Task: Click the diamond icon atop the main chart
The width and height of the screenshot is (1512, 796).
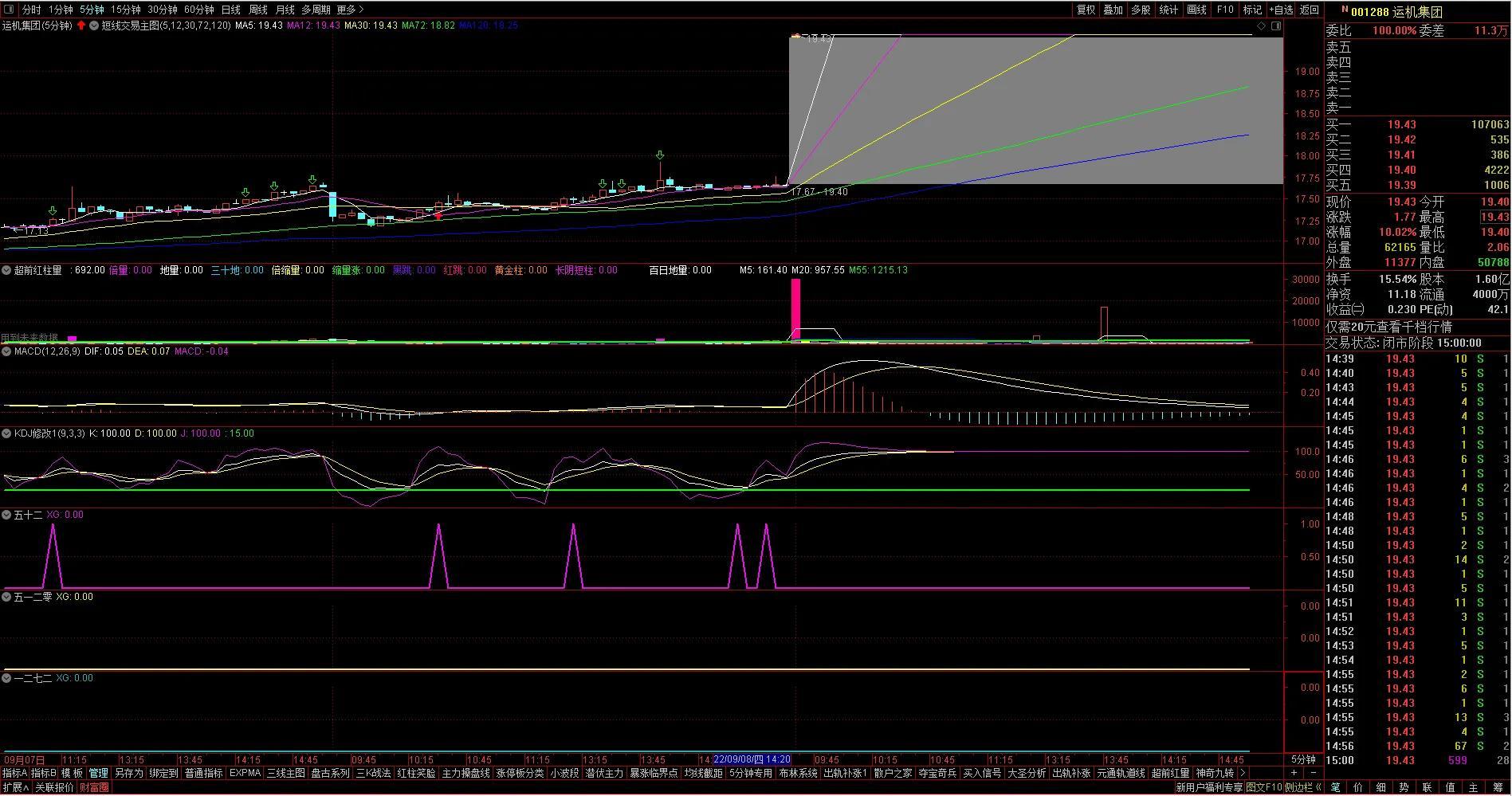Action: click(1262, 26)
